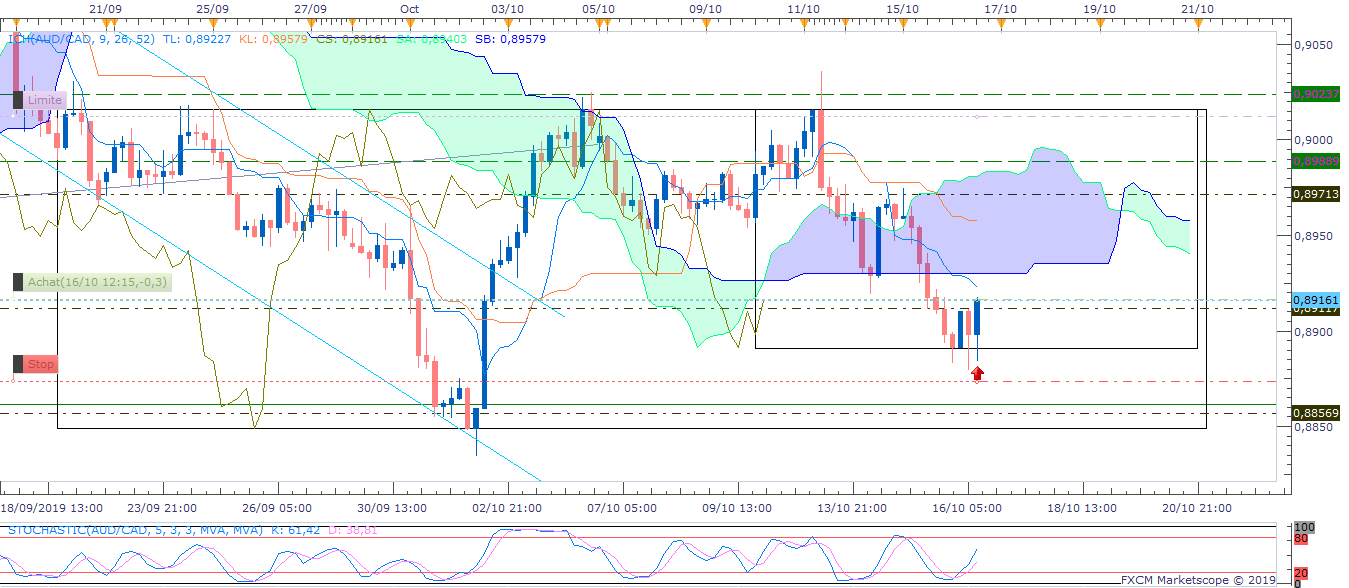
Task: Select the Achat(16/10 12:15,-0,3) trade label
Action: (92, 282)
